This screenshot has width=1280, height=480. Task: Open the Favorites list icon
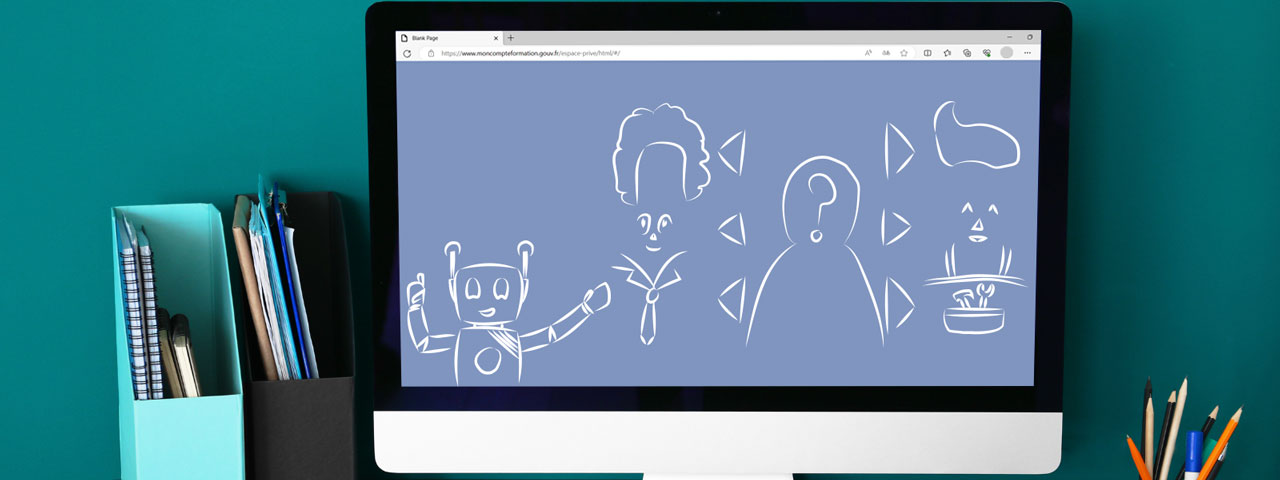click(x=947, y=53)
